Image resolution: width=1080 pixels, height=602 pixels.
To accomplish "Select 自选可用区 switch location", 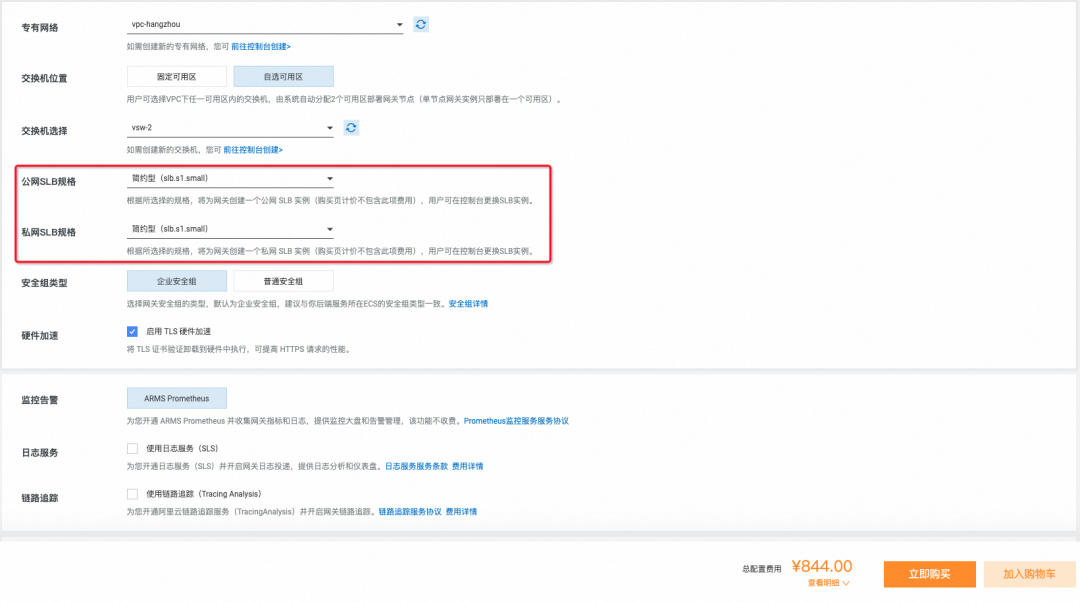I will [x=284, y=76].
